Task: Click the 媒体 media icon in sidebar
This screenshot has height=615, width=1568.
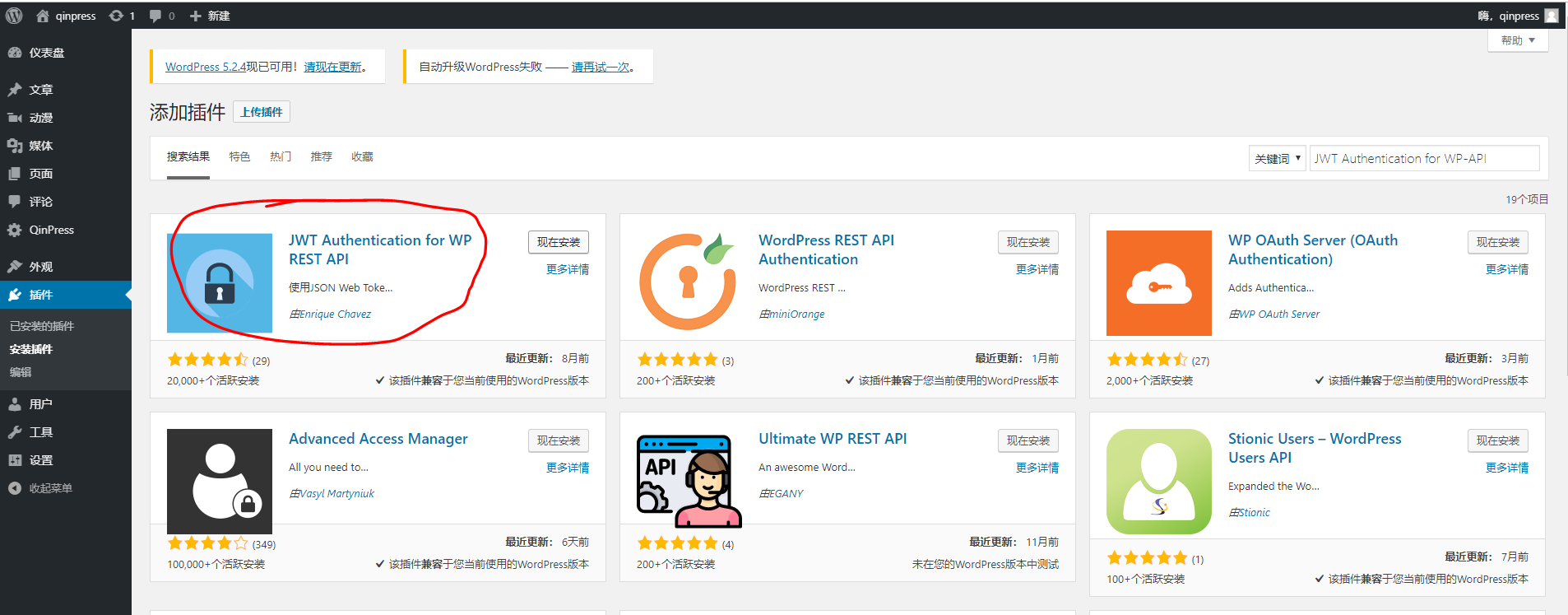Action: (x=15, y=146)
